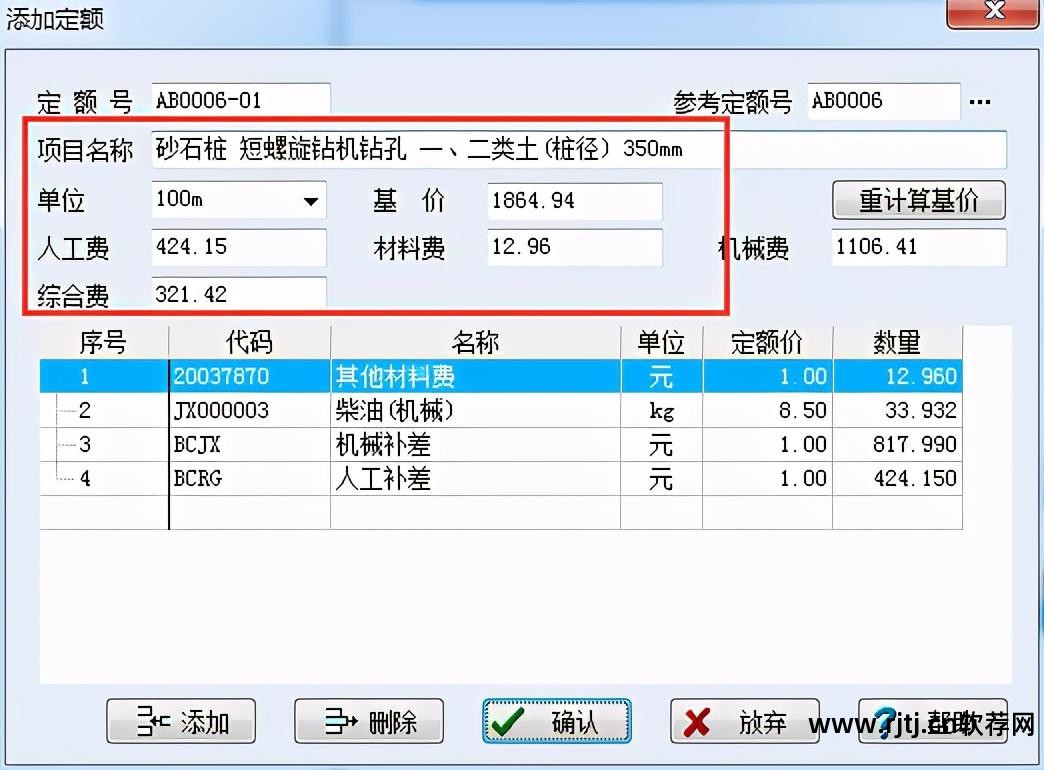
Task: Click the add-row icon on 添加 button
Action: 154,721
